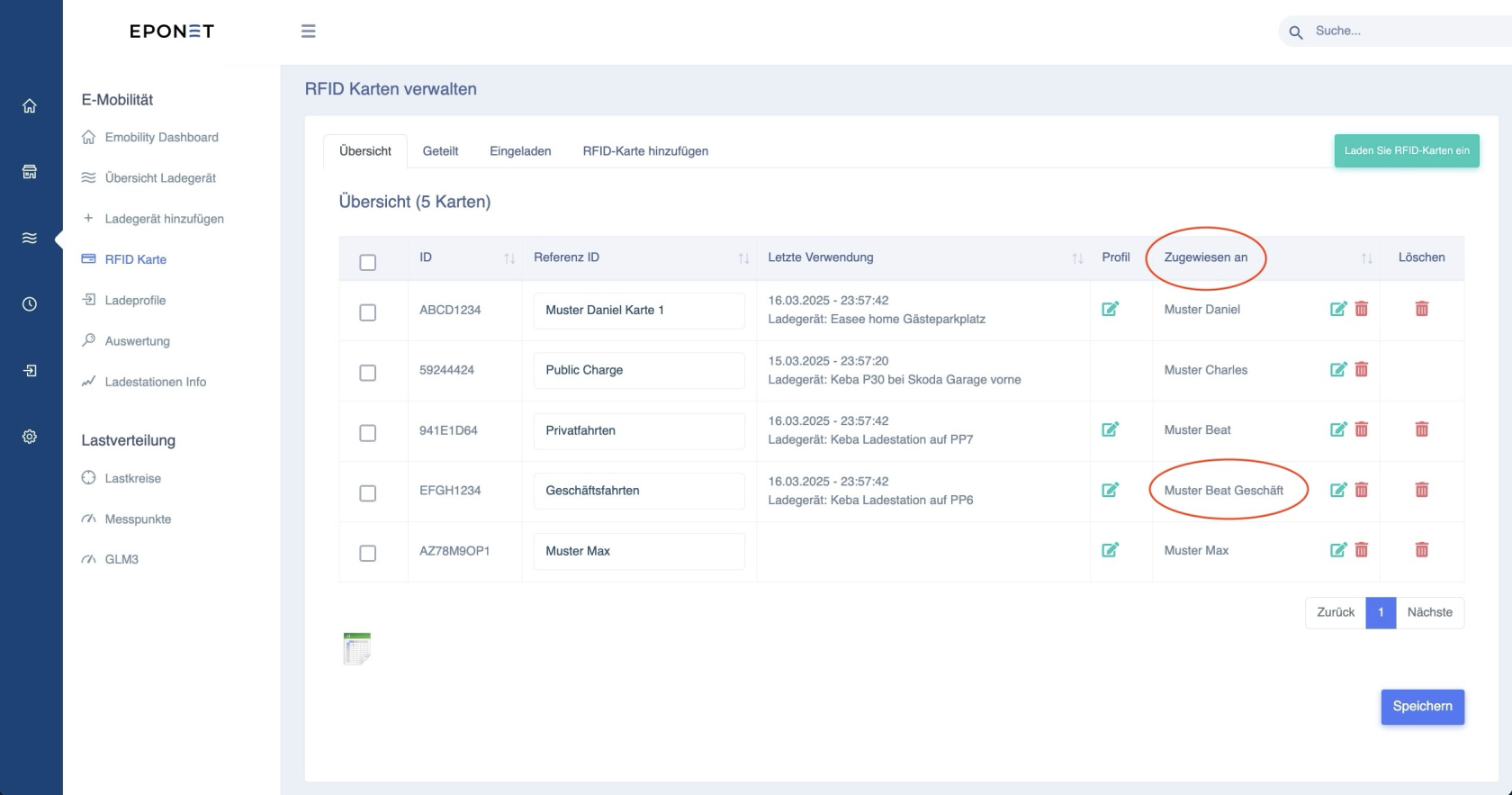Remove assignment of Muster Beat Geschäft

click(1362, 490)
